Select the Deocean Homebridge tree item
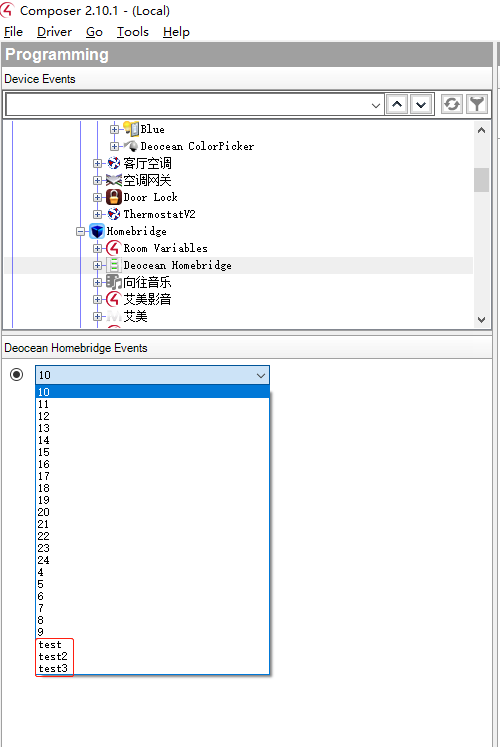 coord(177,265)
